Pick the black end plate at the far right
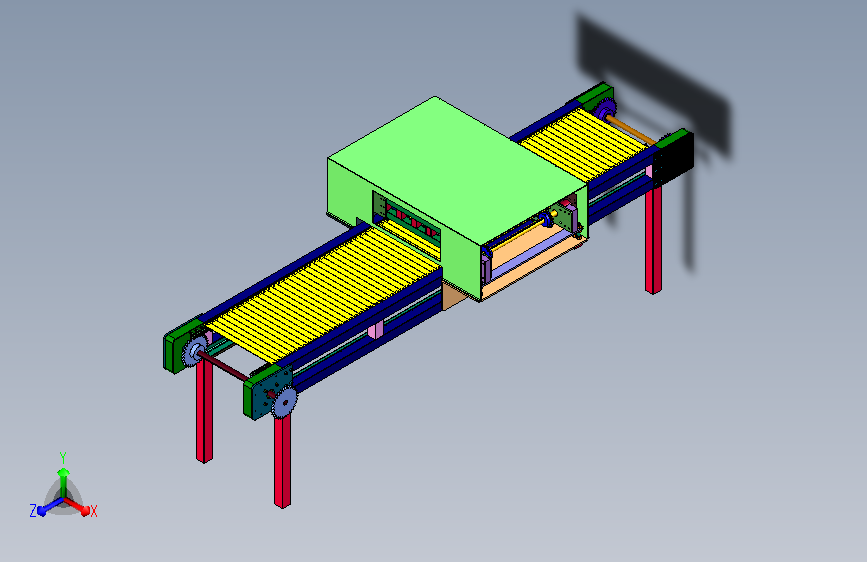This screenshot has height=562, width=867. tap(673, 161)
